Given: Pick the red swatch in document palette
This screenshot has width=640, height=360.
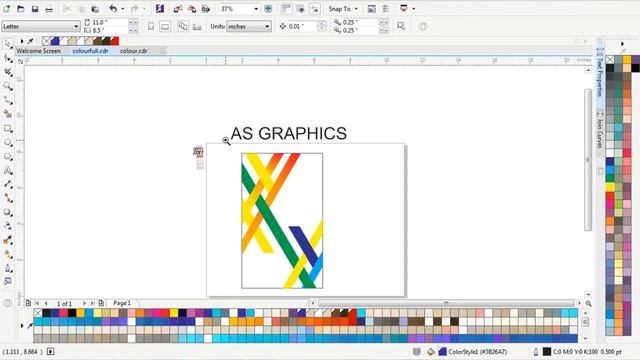Looking at the screenshot, I should [x=115, y=41].
